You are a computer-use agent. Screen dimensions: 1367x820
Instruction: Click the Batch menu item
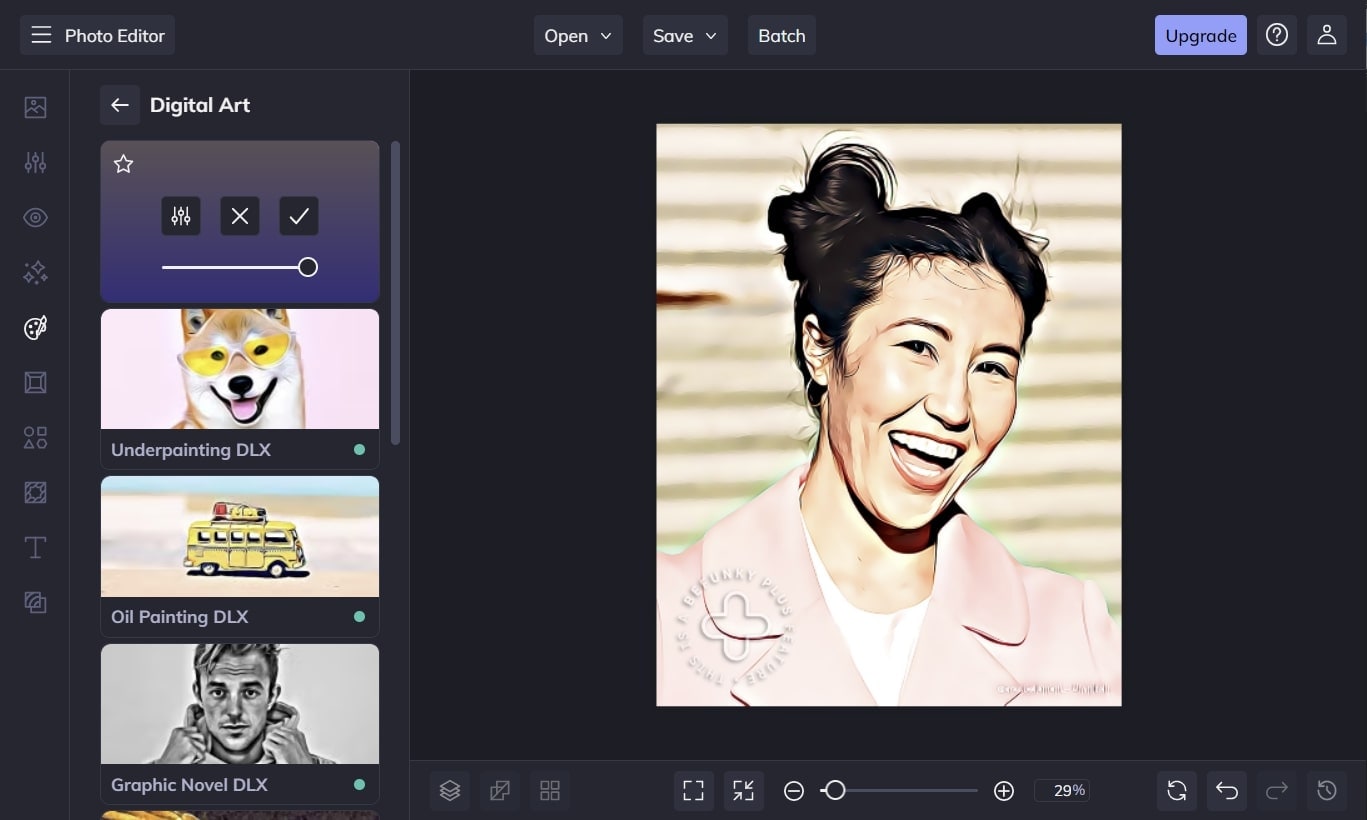[781, 35]
